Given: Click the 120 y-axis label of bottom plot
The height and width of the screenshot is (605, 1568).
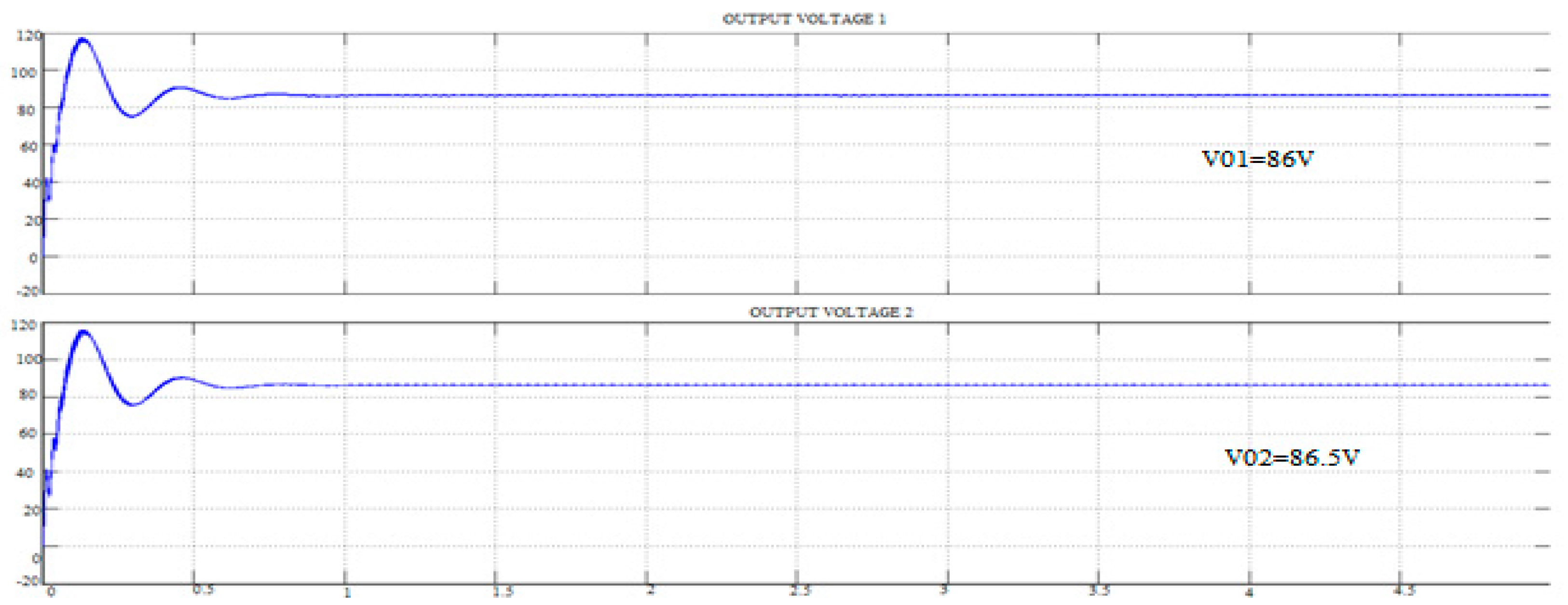Looking at the screenshot, I should pyautogui.click(x=24, y=325).
